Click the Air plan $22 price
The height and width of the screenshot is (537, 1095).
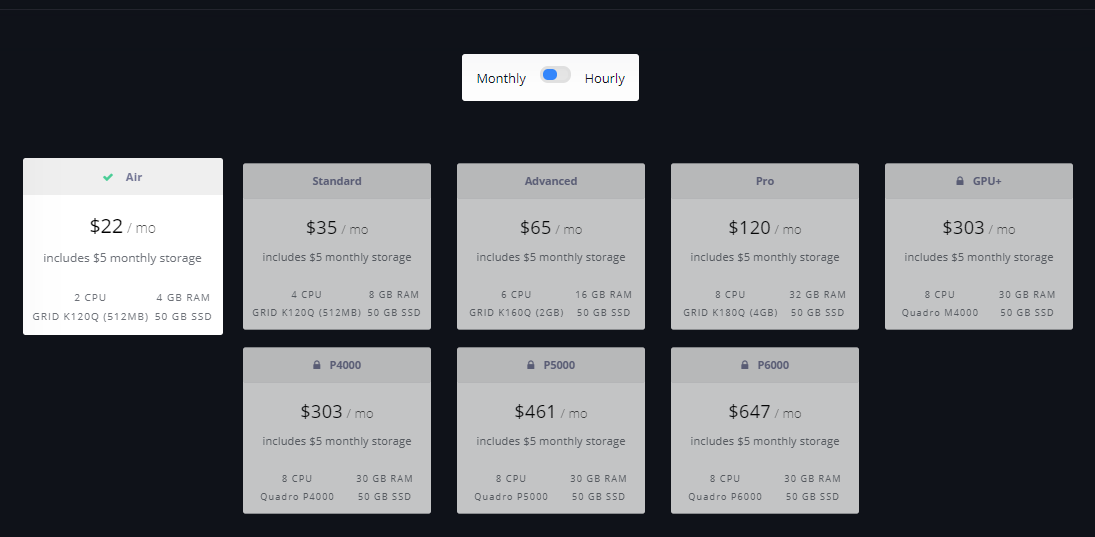(106, 227)
